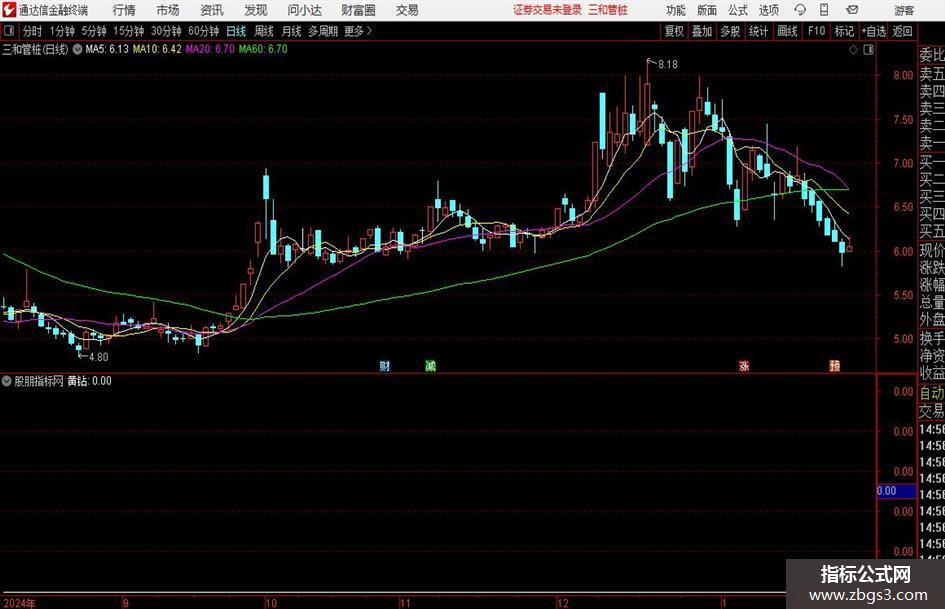Switch to the 15分钟 period tab
945x609 pixels.
129,31
